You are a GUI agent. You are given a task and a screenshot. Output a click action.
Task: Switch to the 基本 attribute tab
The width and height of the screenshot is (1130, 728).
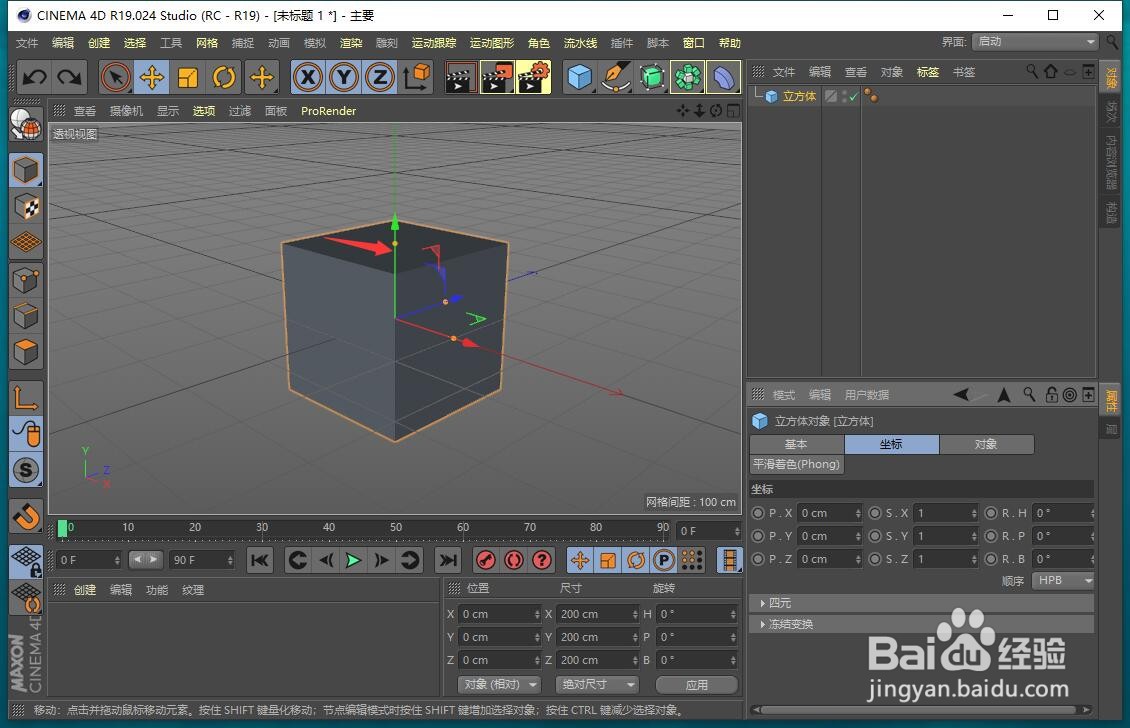pos(796,444)
